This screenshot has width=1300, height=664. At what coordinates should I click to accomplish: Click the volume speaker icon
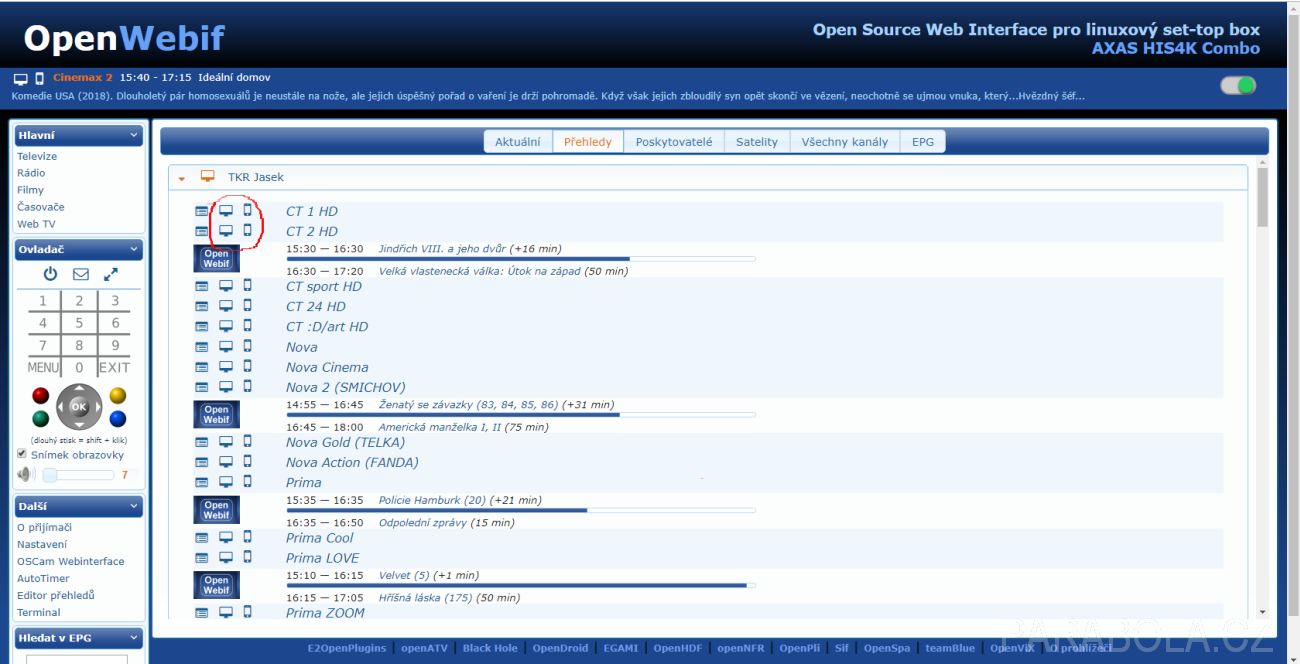26,475
